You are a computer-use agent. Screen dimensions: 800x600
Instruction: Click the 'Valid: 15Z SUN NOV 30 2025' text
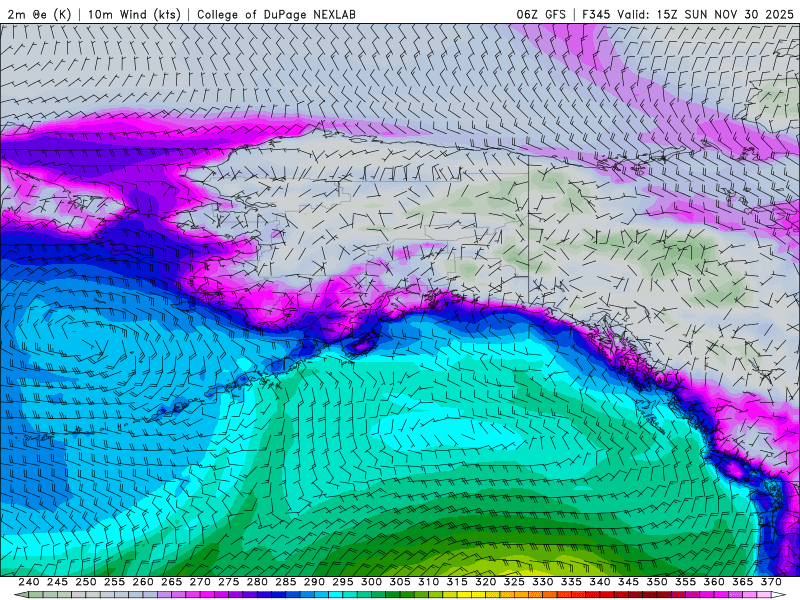tap(705, 14)
